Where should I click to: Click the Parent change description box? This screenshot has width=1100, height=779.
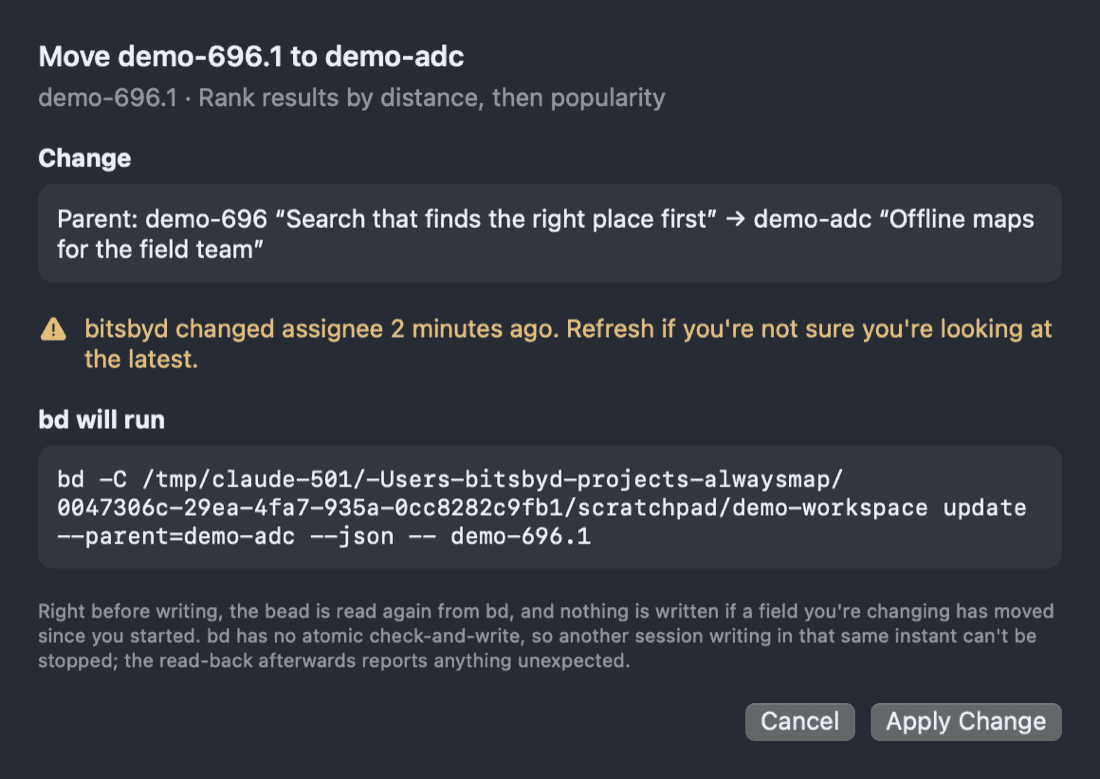click(x=549, y=234)
